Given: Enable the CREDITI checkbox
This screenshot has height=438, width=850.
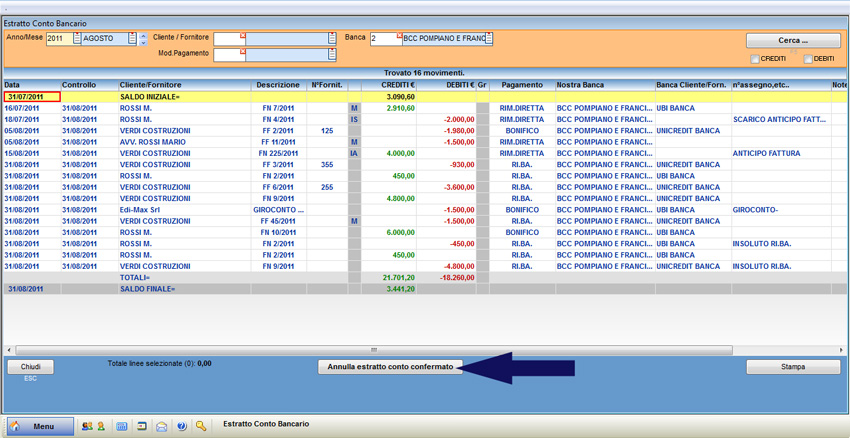Looking at the screenshot, I should click(x=756, y=59).
